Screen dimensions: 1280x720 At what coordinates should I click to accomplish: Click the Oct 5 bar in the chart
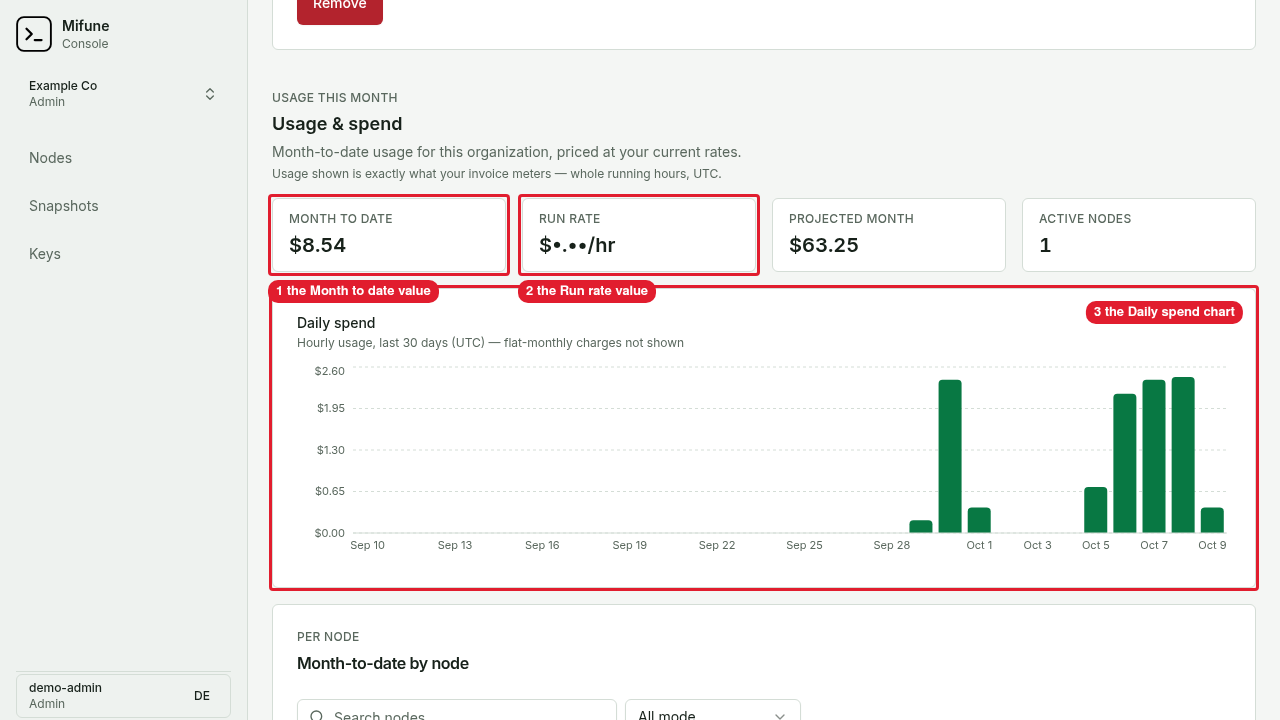click(x=1096, y=510)
